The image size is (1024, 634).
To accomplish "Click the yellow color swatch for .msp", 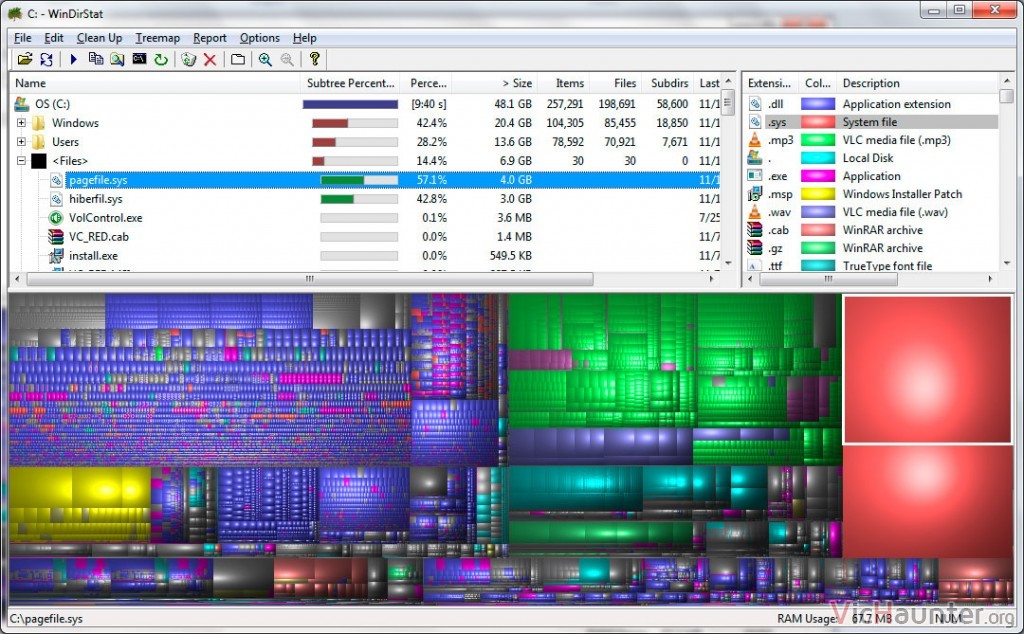I will (x=818, y=194).
